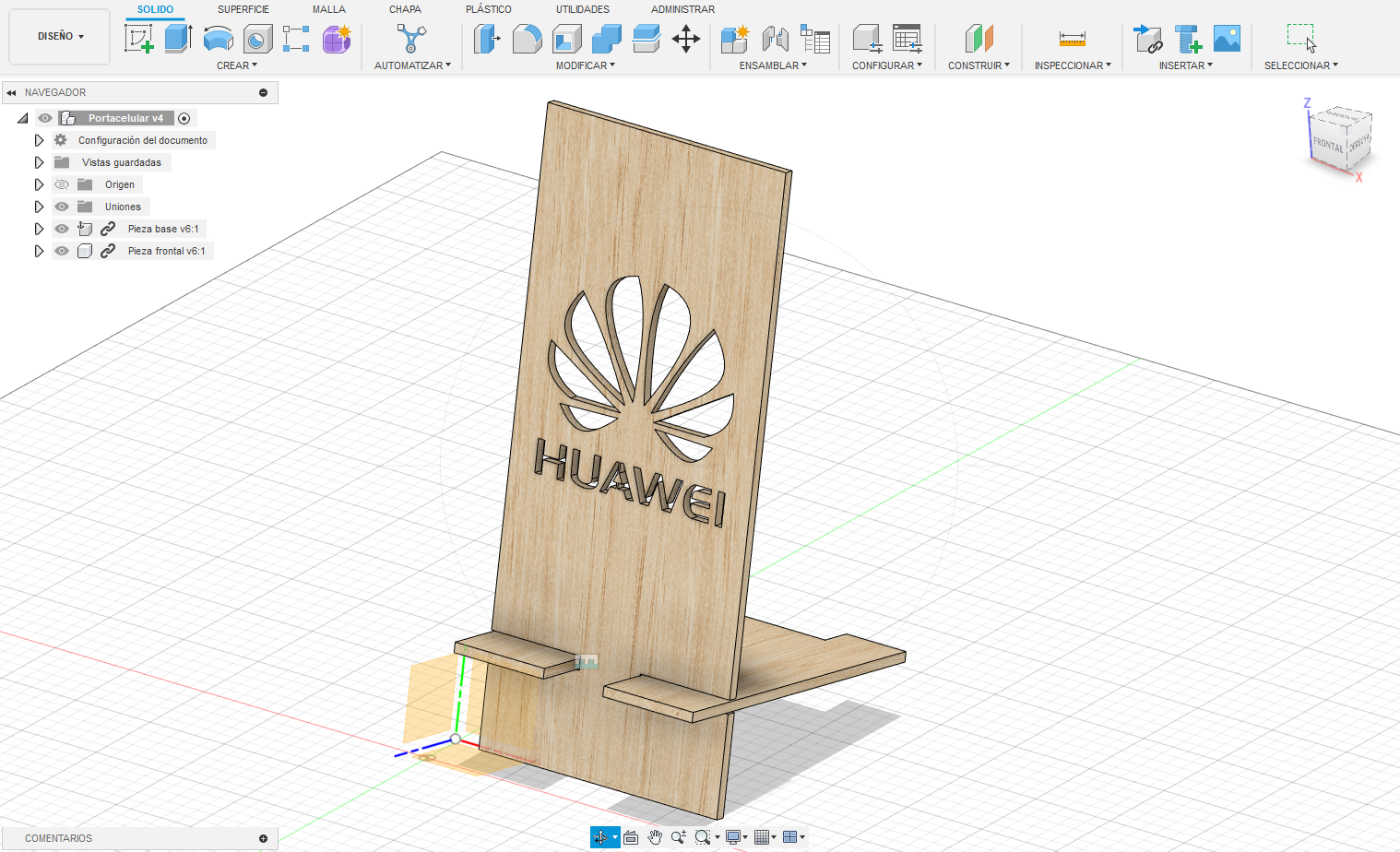Expand the Pieza frontal v6:1 node
Viewport: 1400px width, 852px height.
(x=39, y=251)
